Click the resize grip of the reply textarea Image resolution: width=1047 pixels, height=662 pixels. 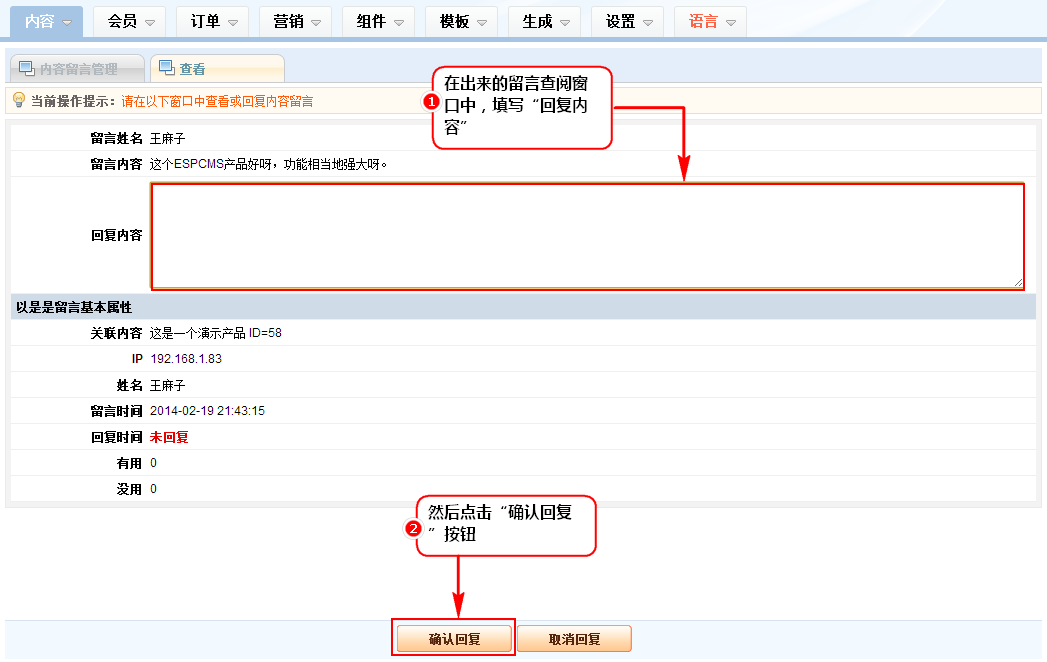[x=1018, y=283]
